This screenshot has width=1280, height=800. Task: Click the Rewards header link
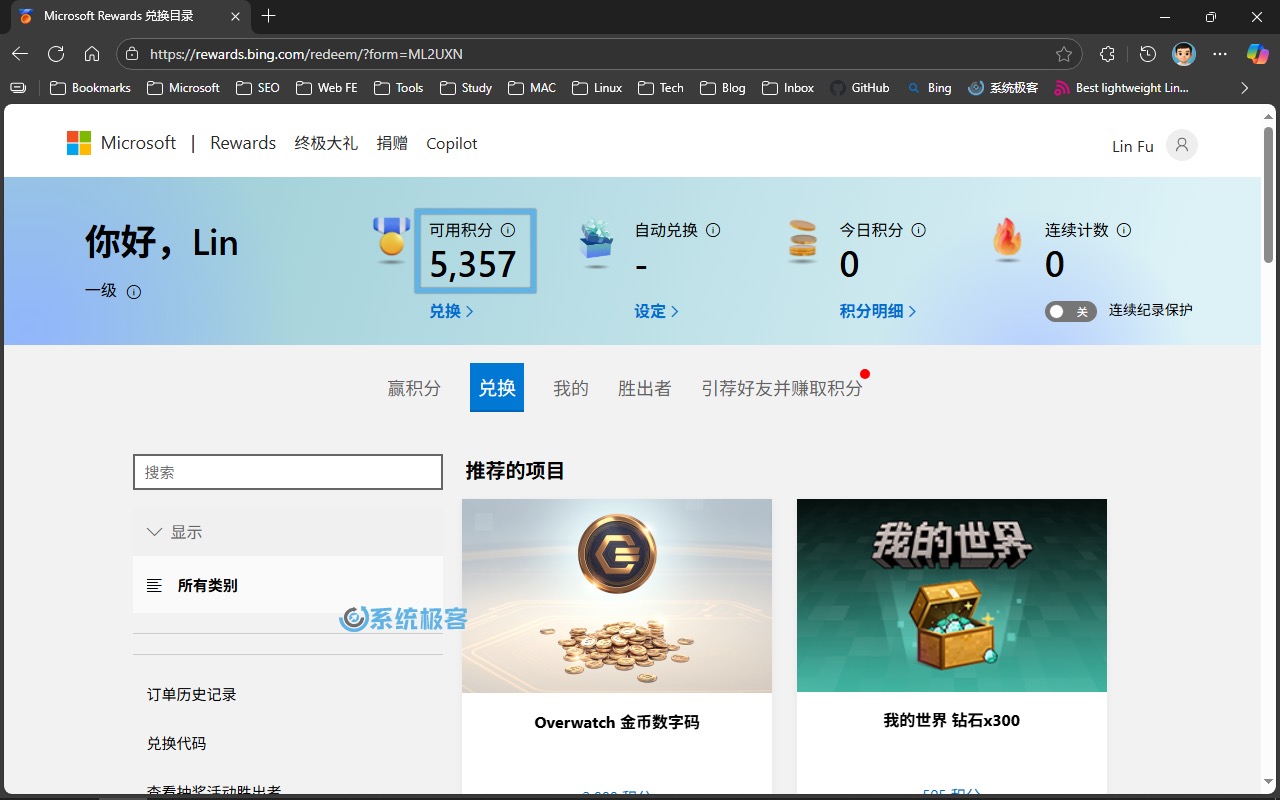243,143
